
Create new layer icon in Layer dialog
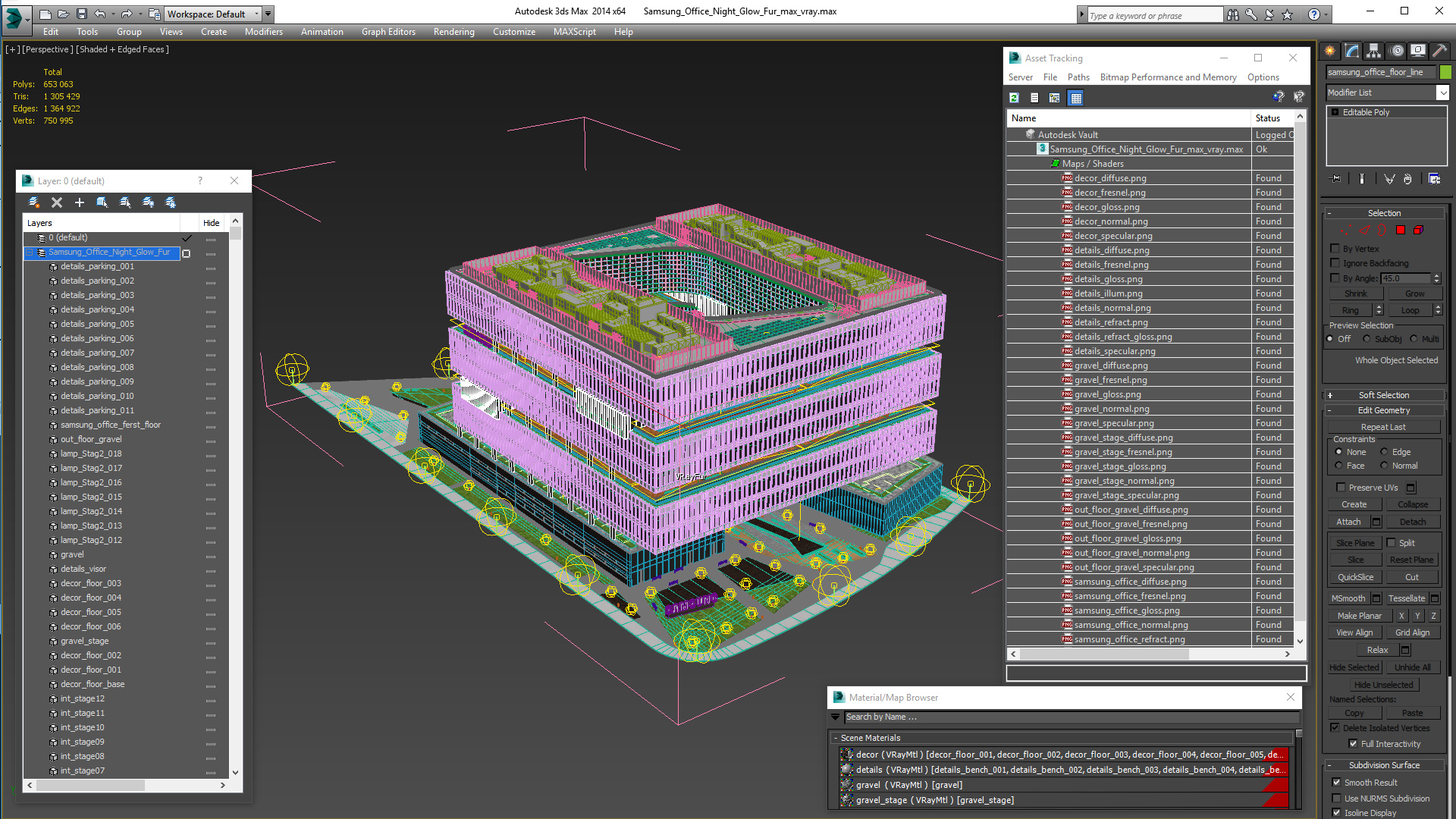pos(34,202)
